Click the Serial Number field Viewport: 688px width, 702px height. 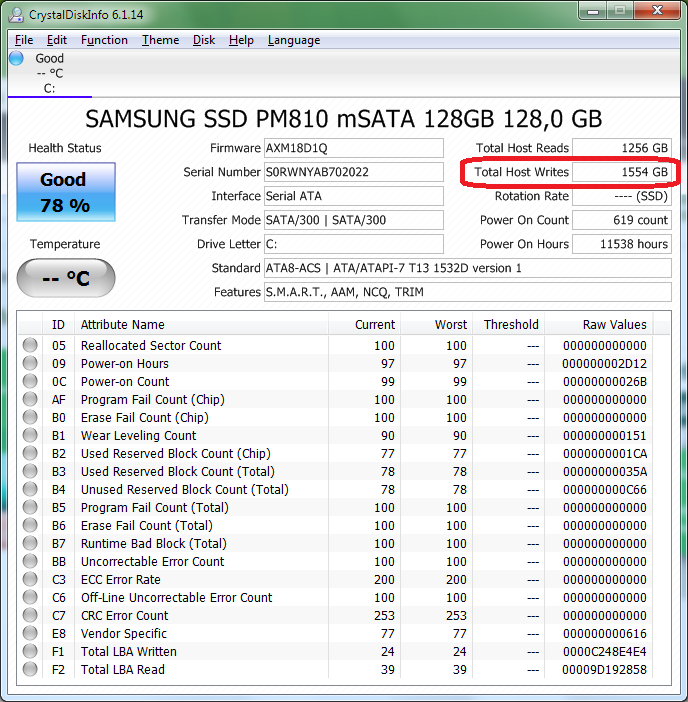(353, 172)
